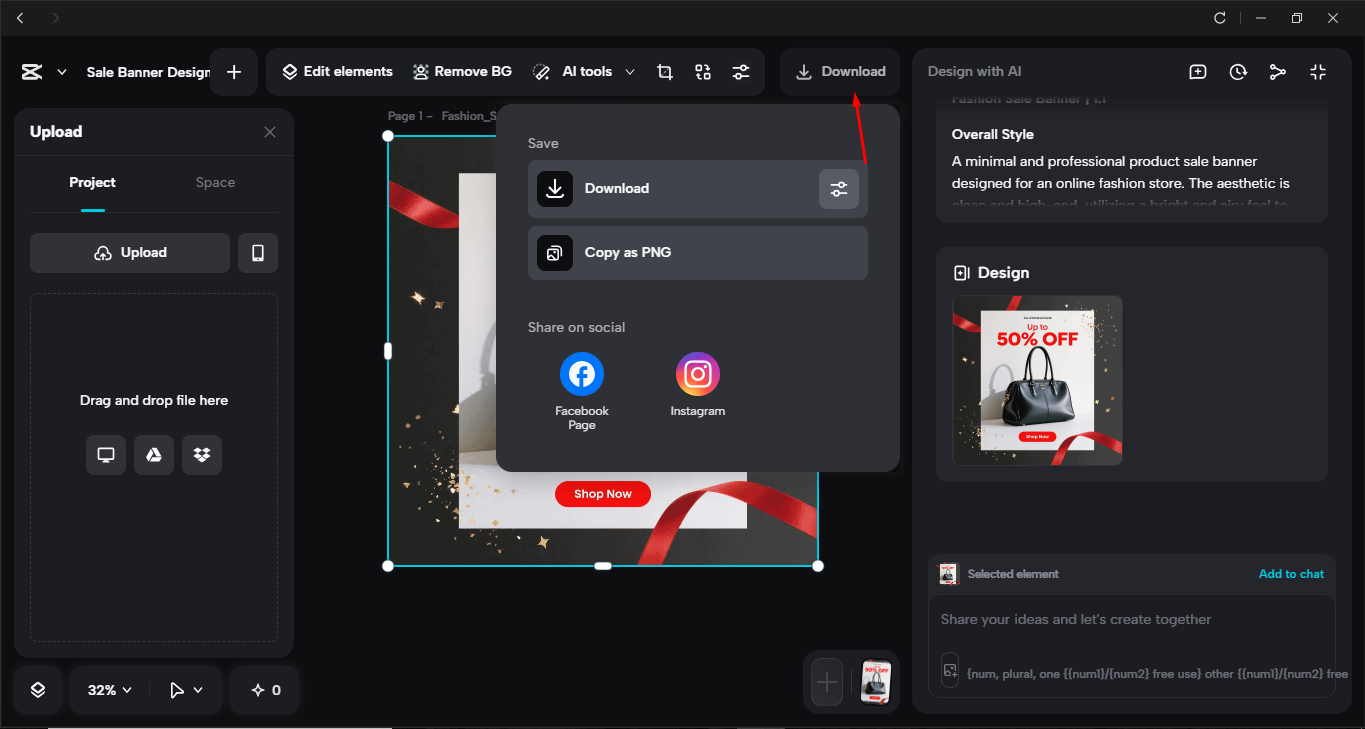Click Add to chat link
This screenshot has width=1365, height=729.
pyautogui.click(x=1291, y=573)
